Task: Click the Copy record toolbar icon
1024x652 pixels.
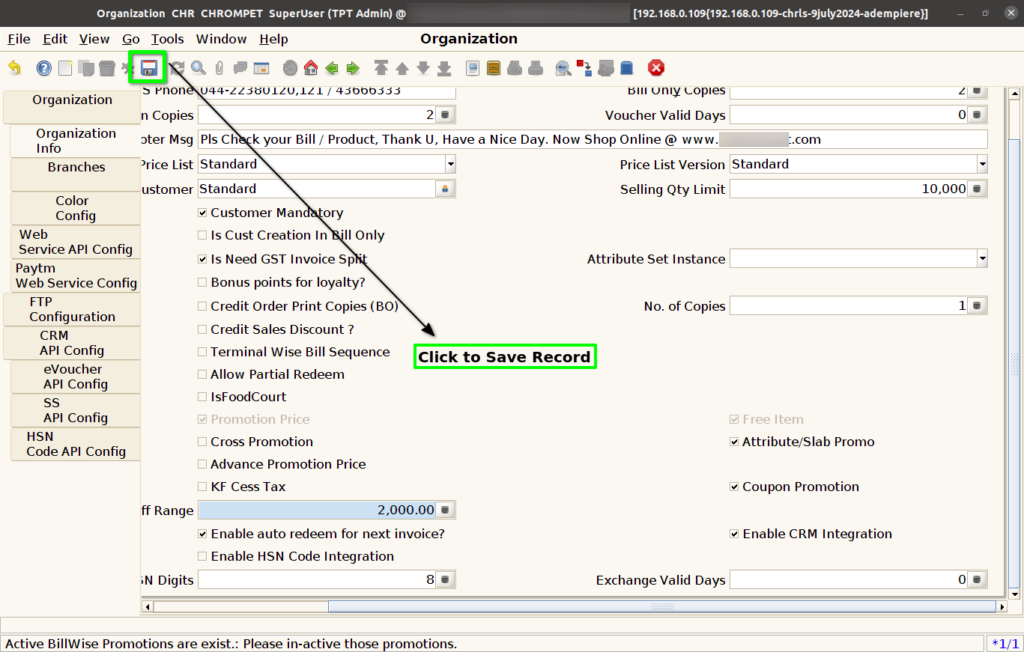Action: 86,68
